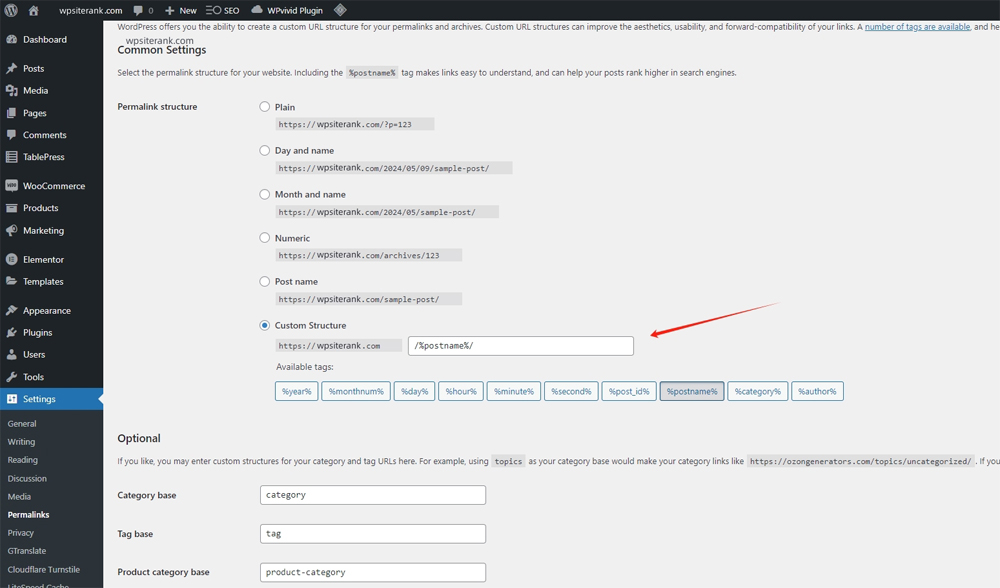Click the custom structure input field

pos(520,346)
